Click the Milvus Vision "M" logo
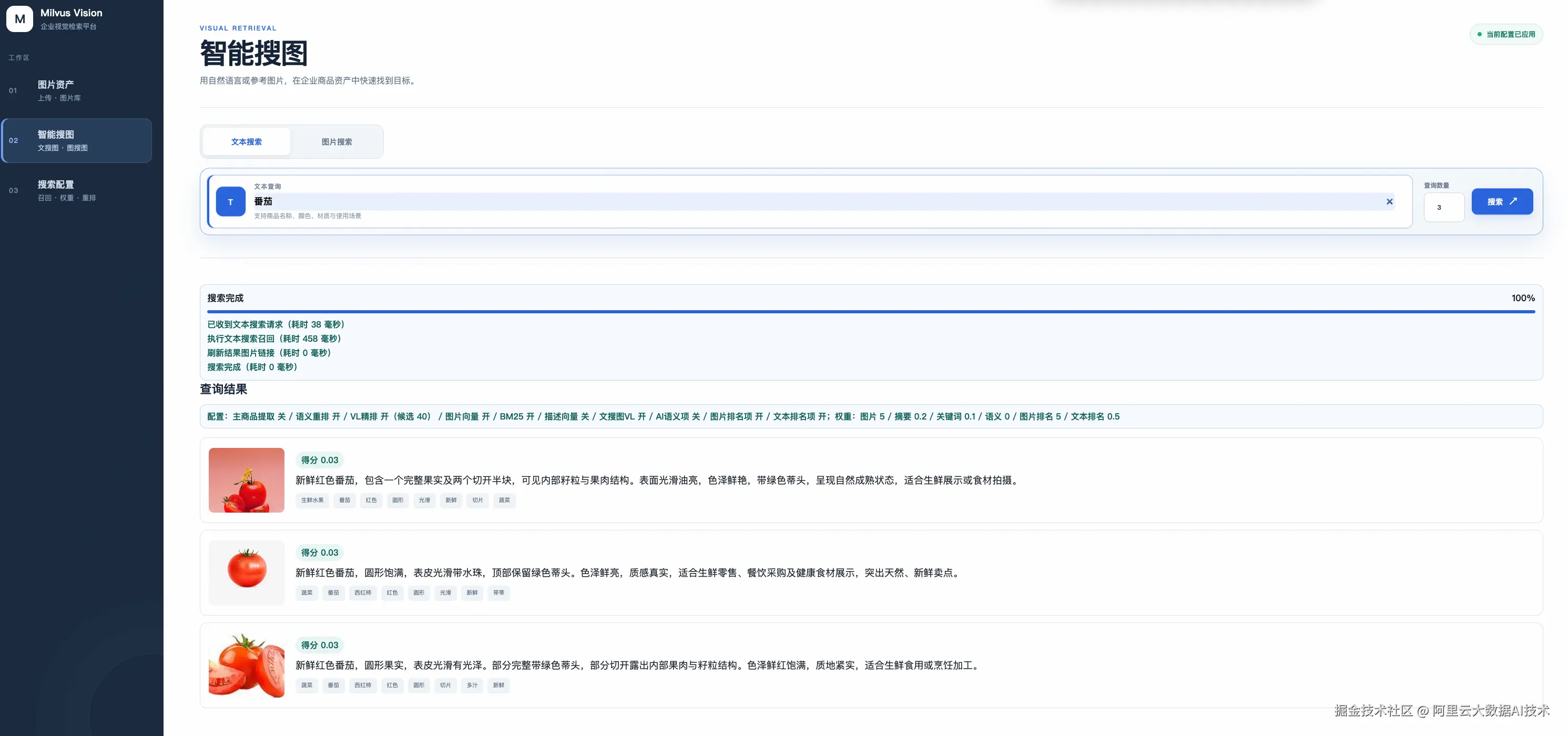 click(19, 19)
